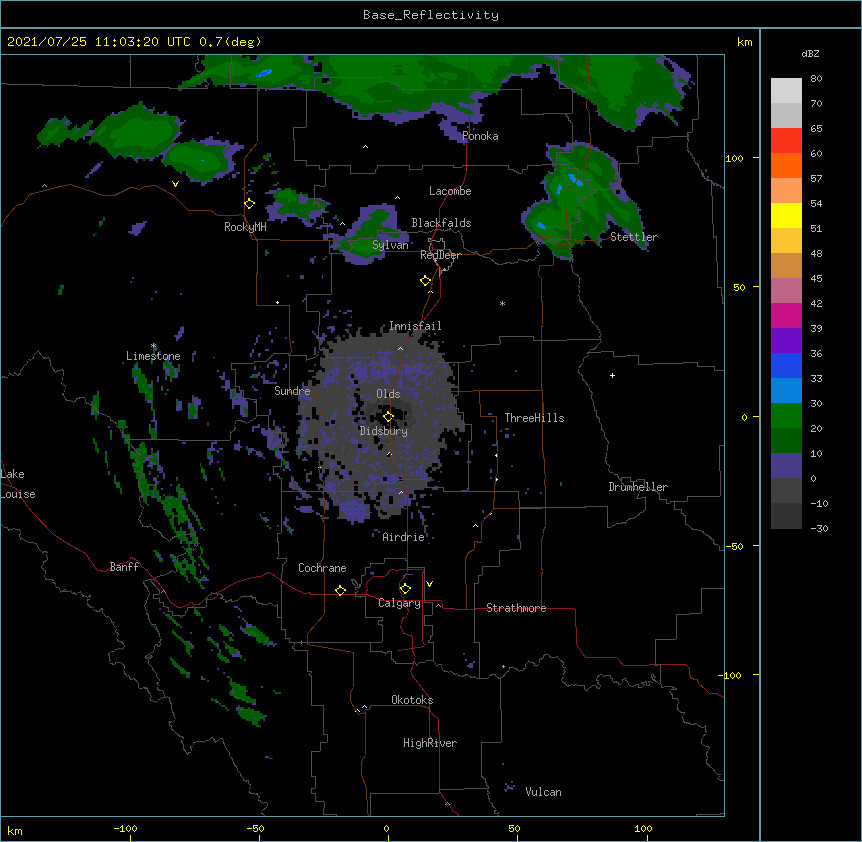Click the -50 tick on the vertical axis
This screenshot has height=842, width=862.
click(x=734, y=546)
